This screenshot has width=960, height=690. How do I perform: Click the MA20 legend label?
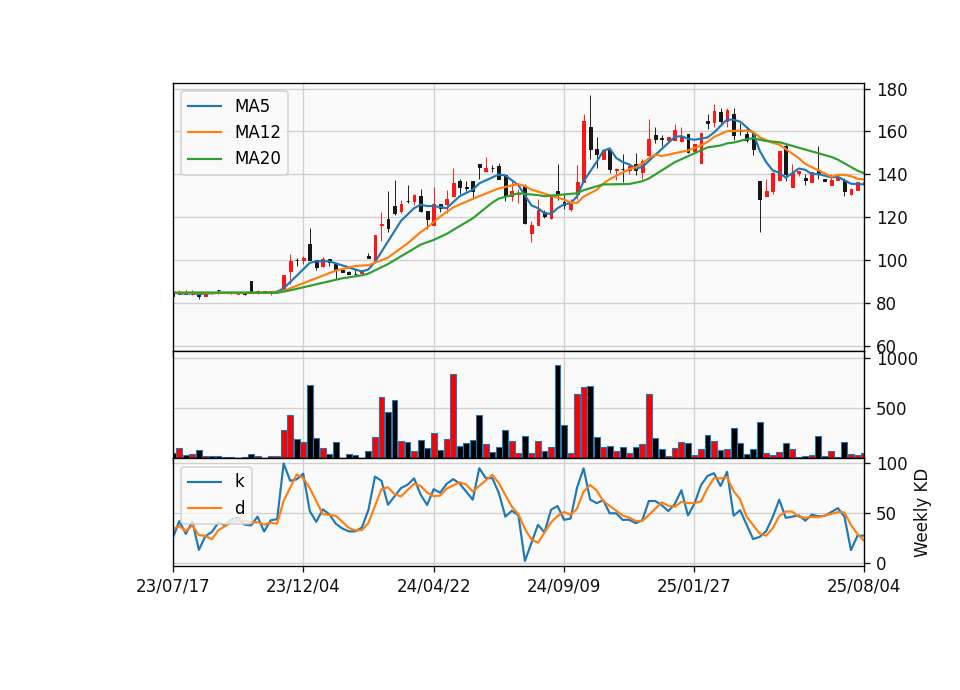click(257, 158)
